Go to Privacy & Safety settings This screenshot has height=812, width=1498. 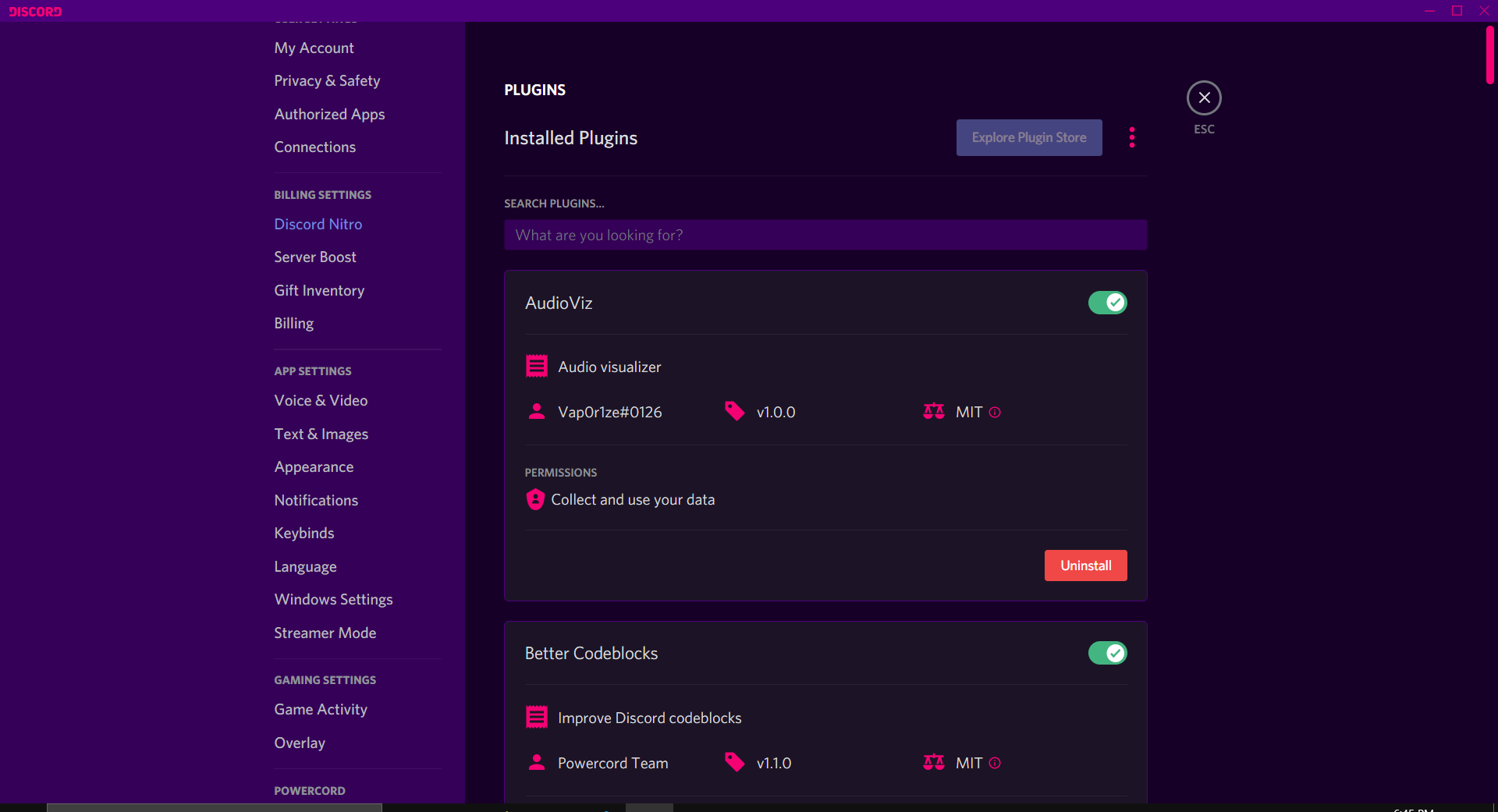327,80
